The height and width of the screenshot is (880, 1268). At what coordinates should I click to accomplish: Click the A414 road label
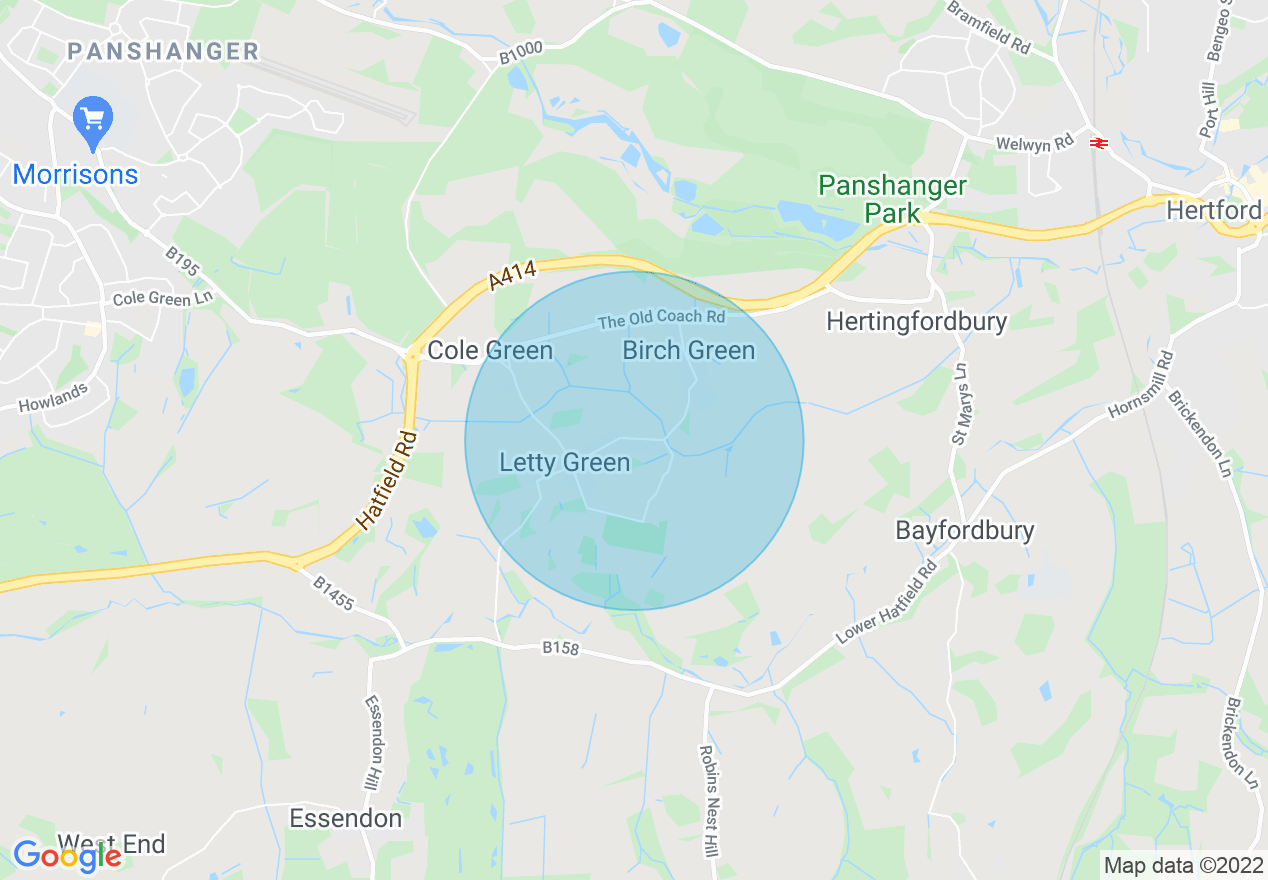[x=514, y=276]
